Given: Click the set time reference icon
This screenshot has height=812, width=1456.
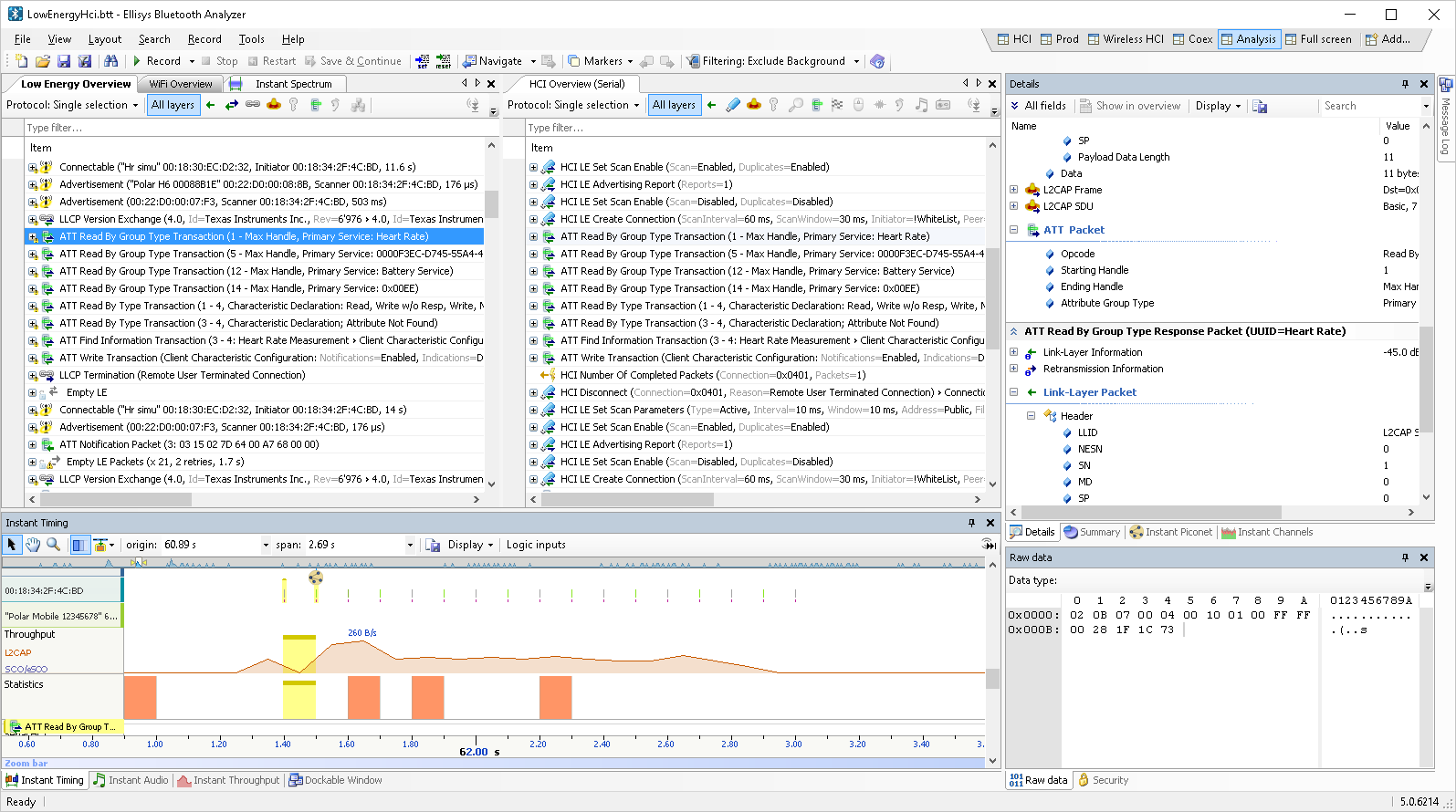Looking at the screenshot, I should 422,61.
